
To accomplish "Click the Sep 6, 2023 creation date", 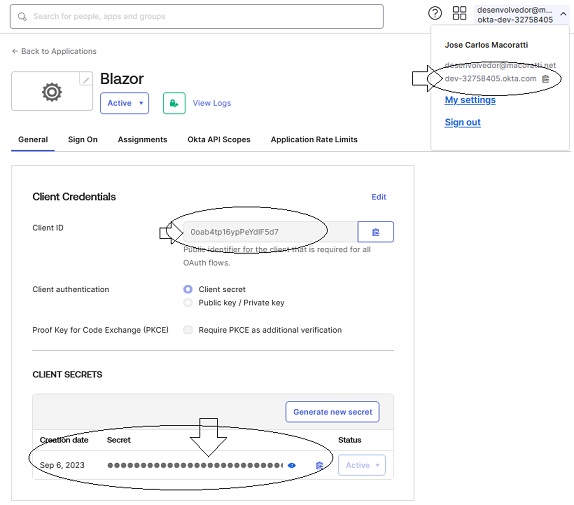I will coord(62,465).
